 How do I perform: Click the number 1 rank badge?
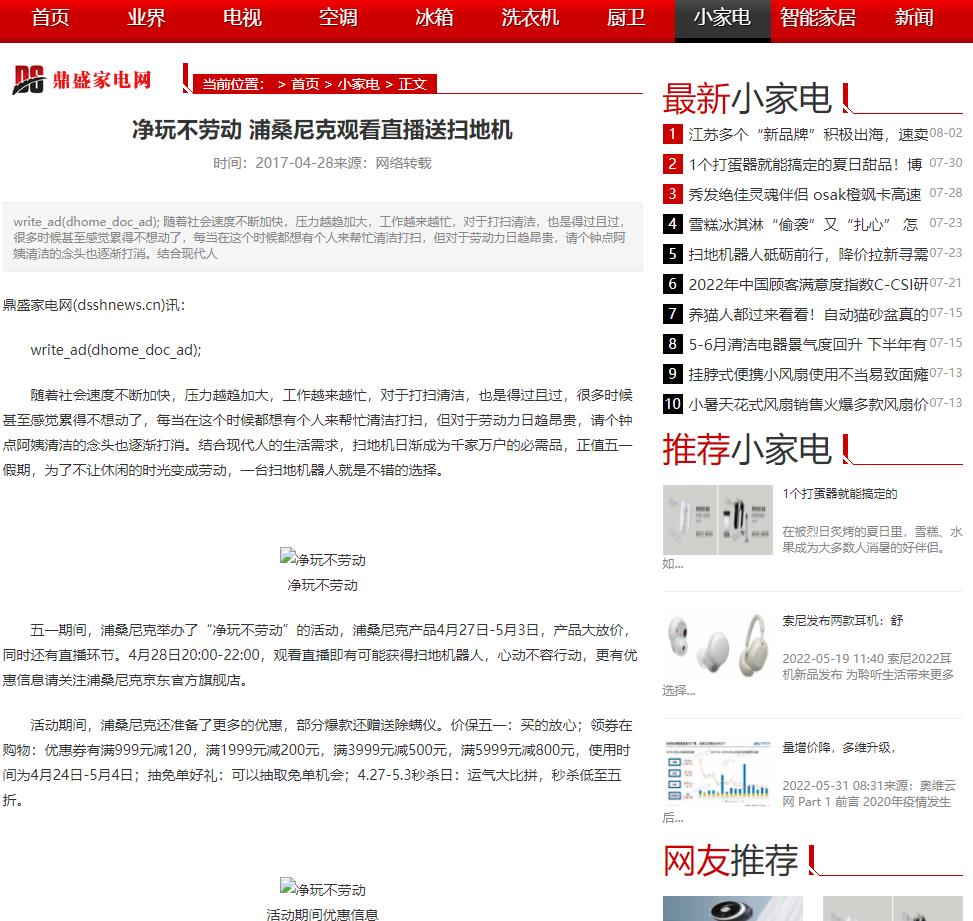click(x=673, y=134)
